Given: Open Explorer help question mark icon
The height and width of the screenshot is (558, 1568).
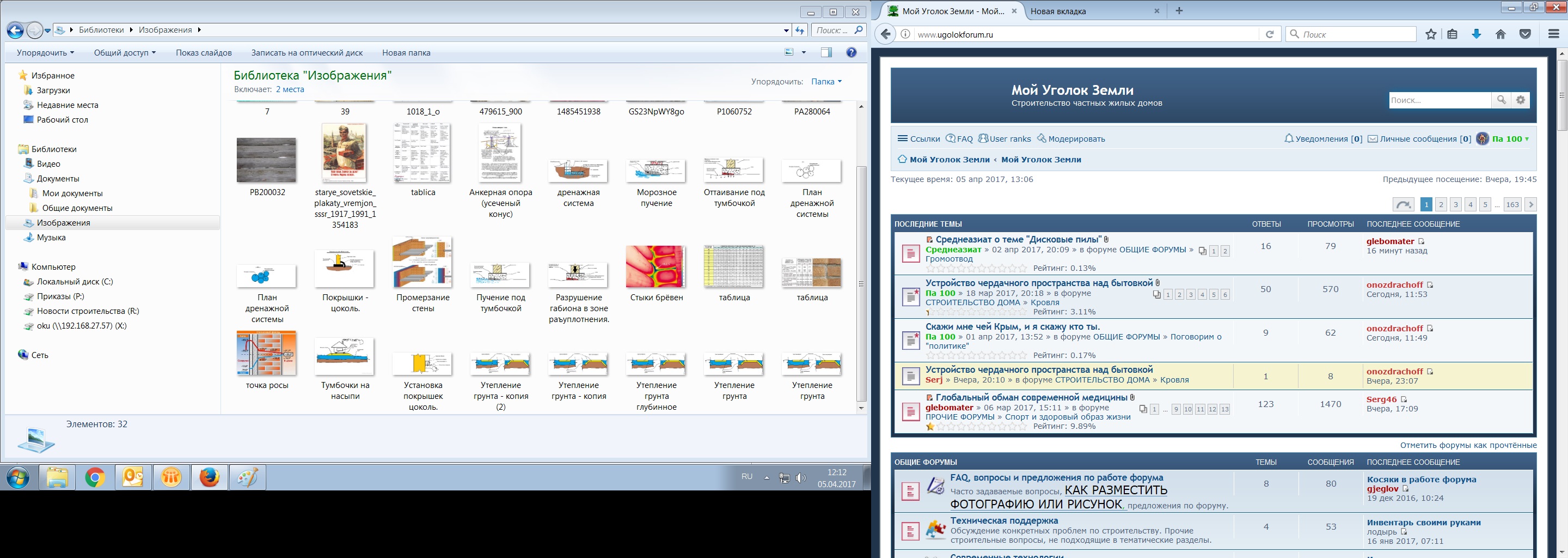Looking at the screenshot, I should tap(851, 52).
